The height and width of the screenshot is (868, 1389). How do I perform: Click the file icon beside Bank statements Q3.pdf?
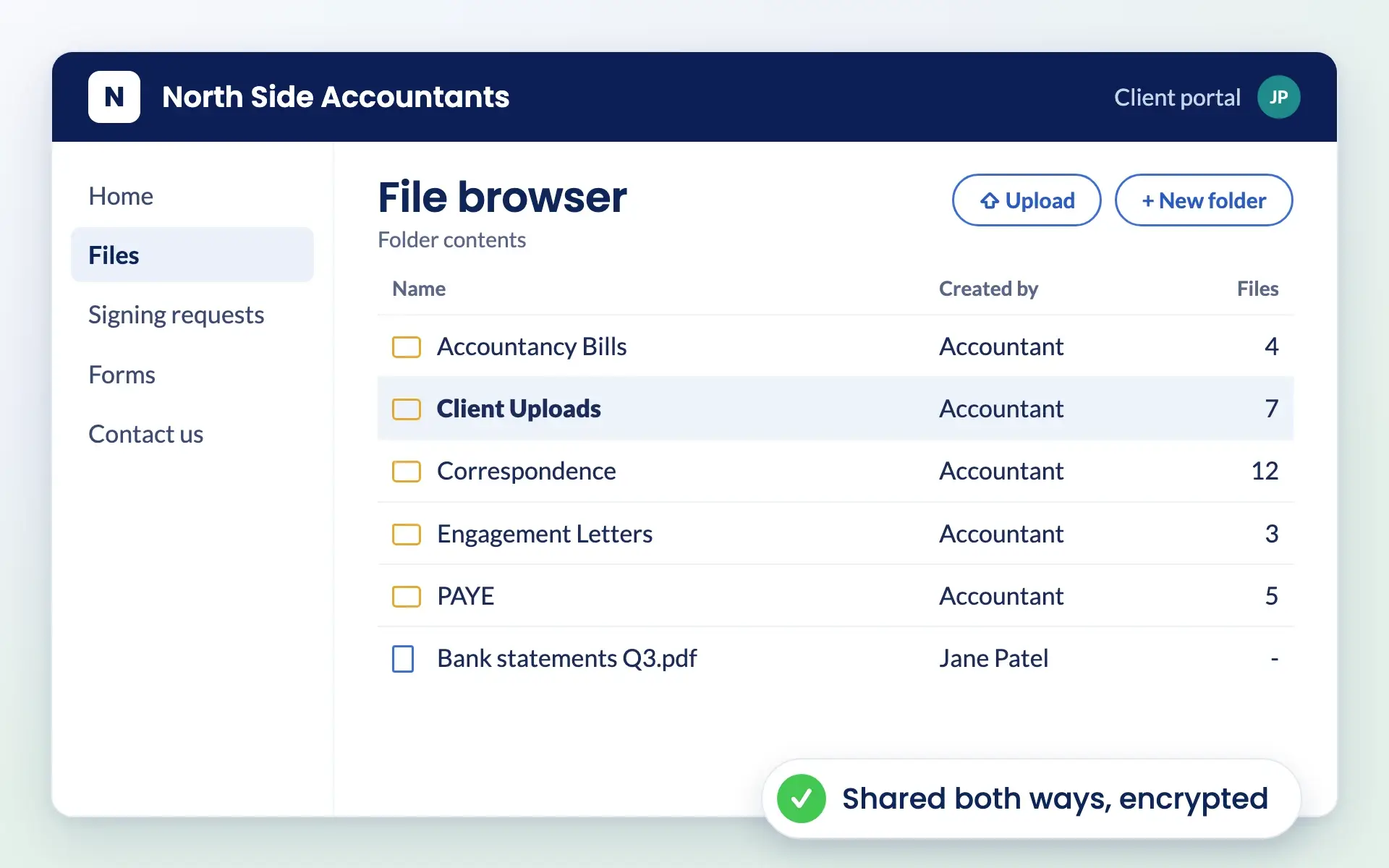point(403,659)
